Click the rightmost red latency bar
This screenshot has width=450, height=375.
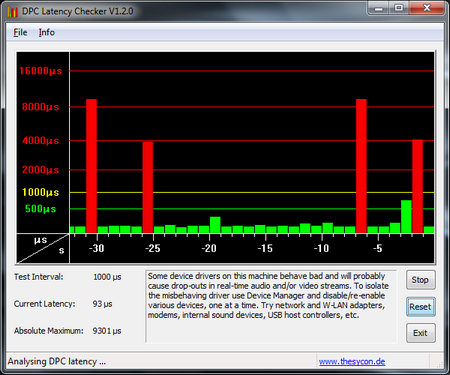(418, 186)
